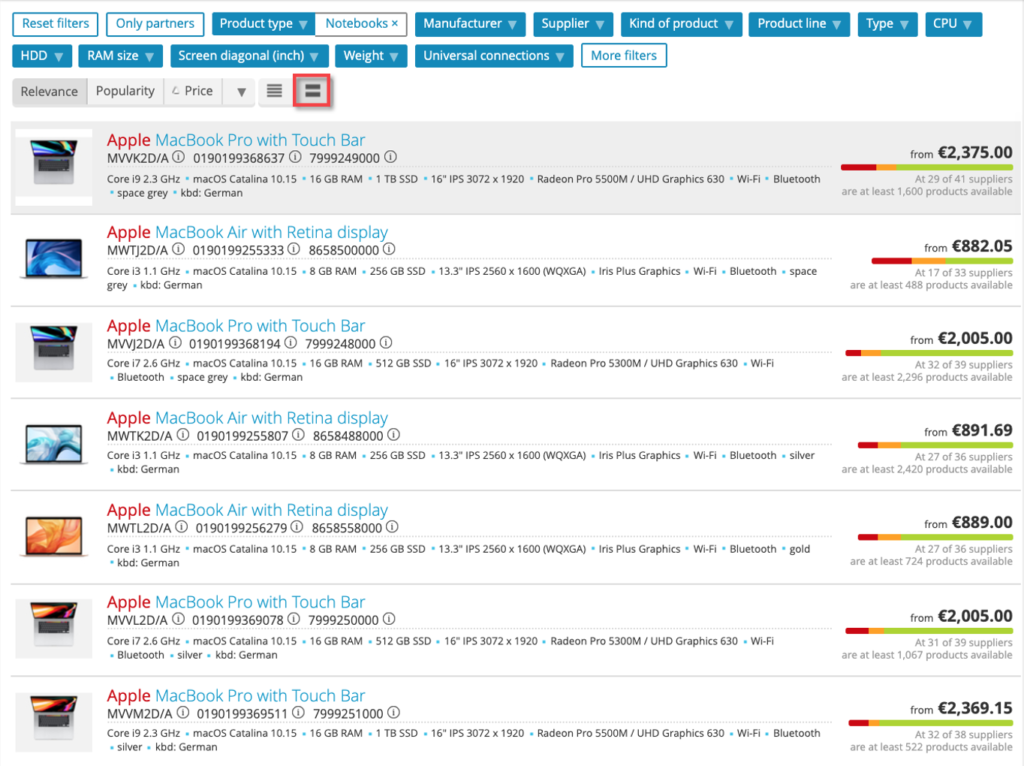This screenshot has height=766, width=1024.
Task: Open MacBook Pro MVVK2D/A product title
Action: coord(236,140)
